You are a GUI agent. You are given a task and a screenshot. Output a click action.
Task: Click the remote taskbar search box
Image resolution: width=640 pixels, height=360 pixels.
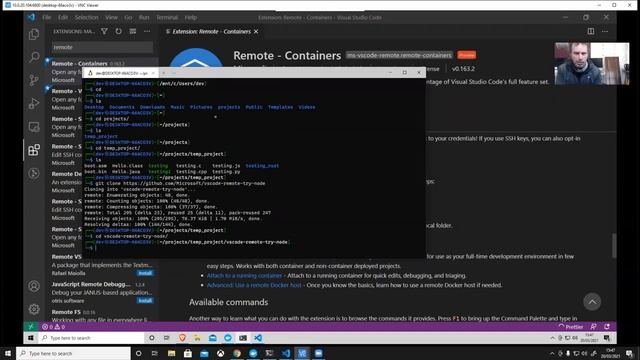click(x=91, y=338)
